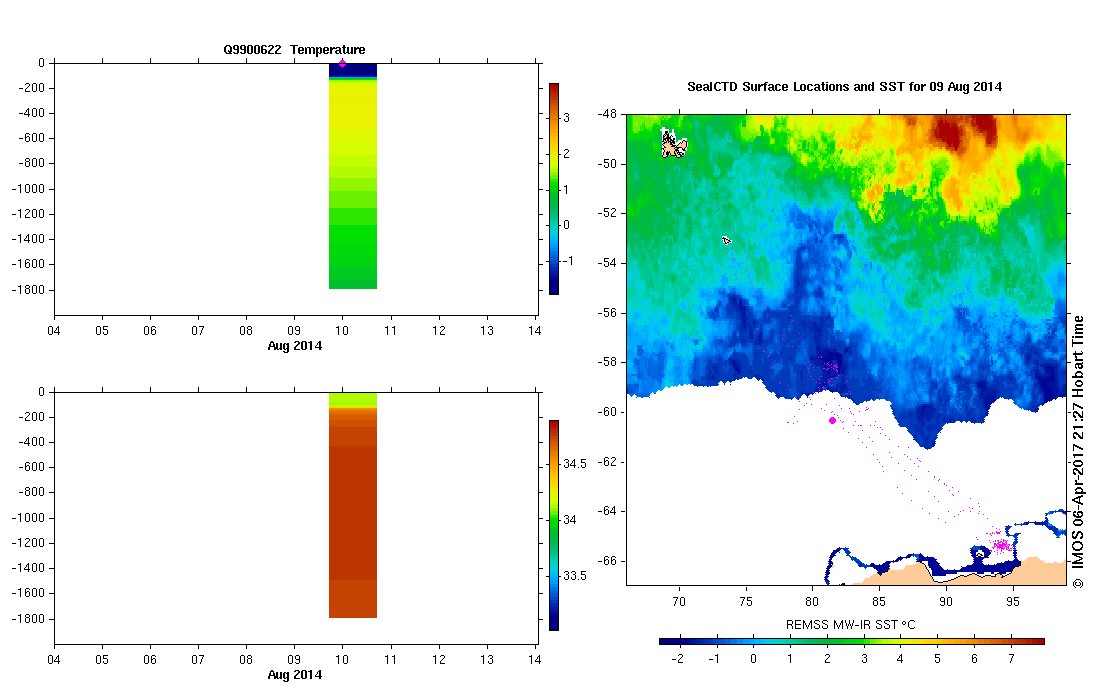This screenshot has width=1099, height=700.
Task: Click the '-2' label on SST colorbar
Action: (x=678, y=659)
